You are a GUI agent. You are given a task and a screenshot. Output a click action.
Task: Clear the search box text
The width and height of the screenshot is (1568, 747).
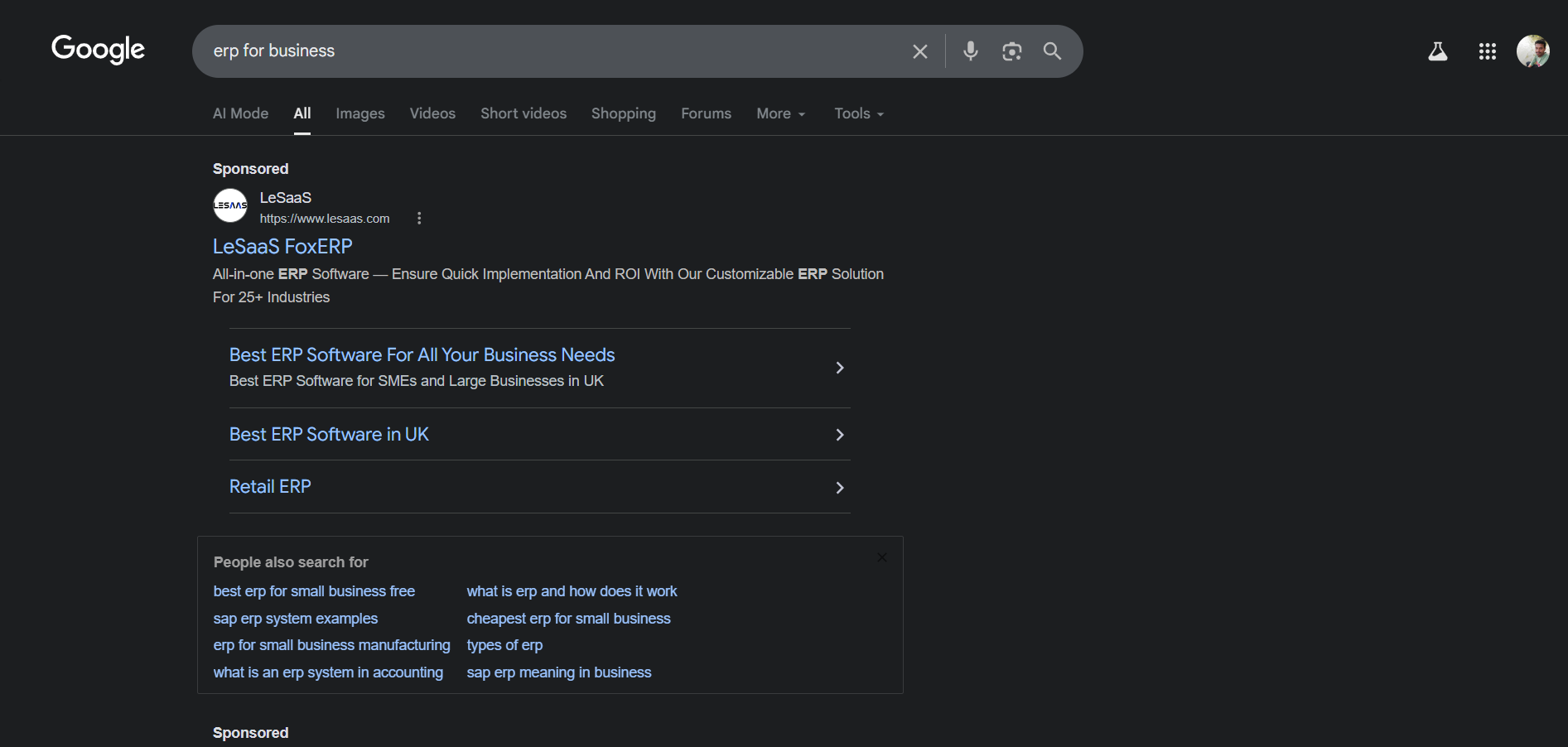coord(919,51)
